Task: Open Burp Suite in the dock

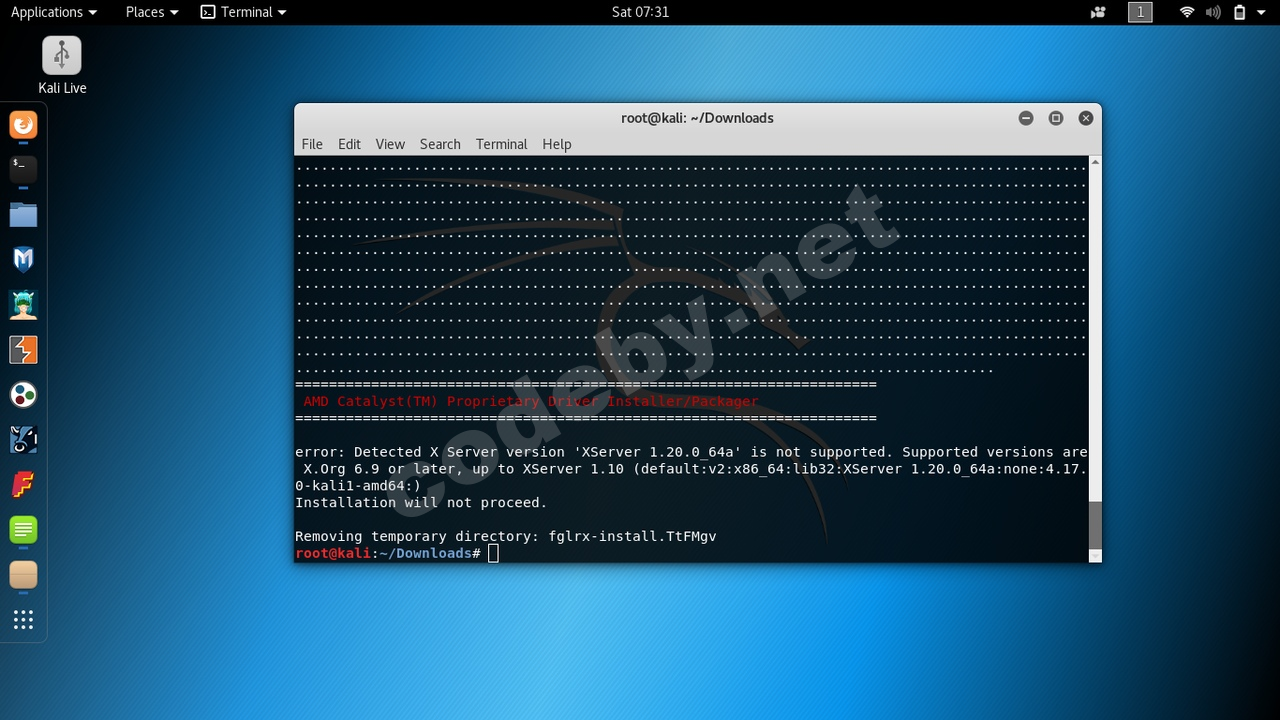Action: pyautogui.click(x=23, y=350)
